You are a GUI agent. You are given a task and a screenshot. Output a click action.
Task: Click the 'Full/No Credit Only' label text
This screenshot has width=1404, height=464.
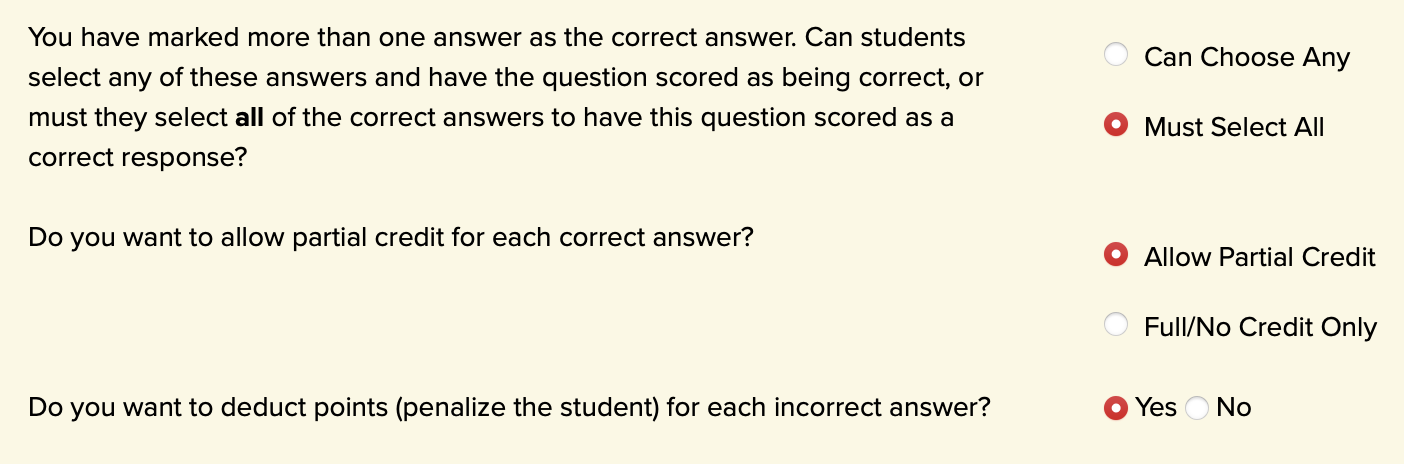[x=1260, y=327]
